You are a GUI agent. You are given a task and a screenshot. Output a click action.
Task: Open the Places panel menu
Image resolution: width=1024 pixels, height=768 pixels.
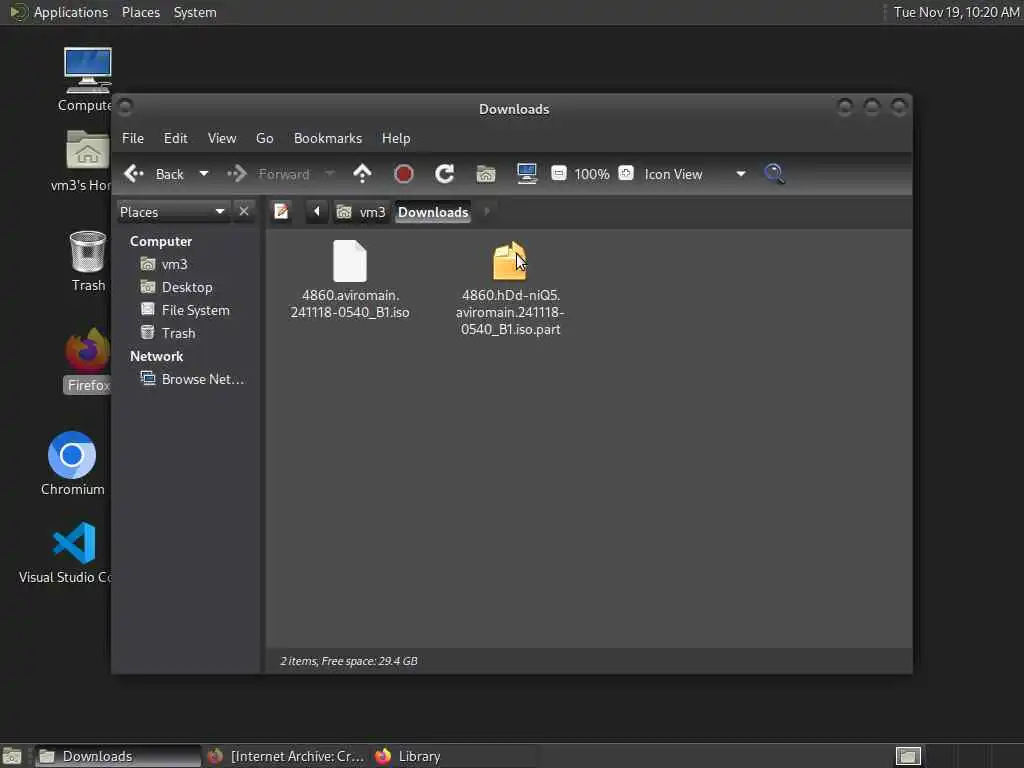pyautogui.click(x=140, y=12)
